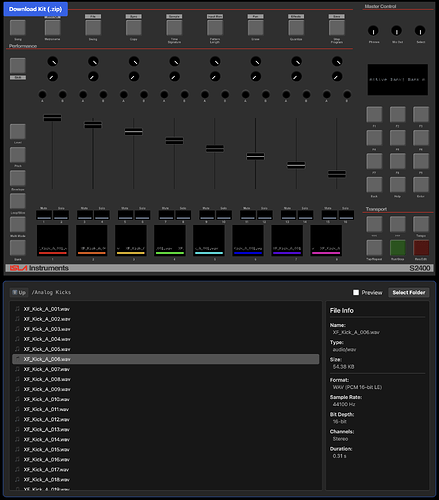439x500 pixels.
Task: Select drum pad 1 with red indicator
Action: (x=52, y=240)
